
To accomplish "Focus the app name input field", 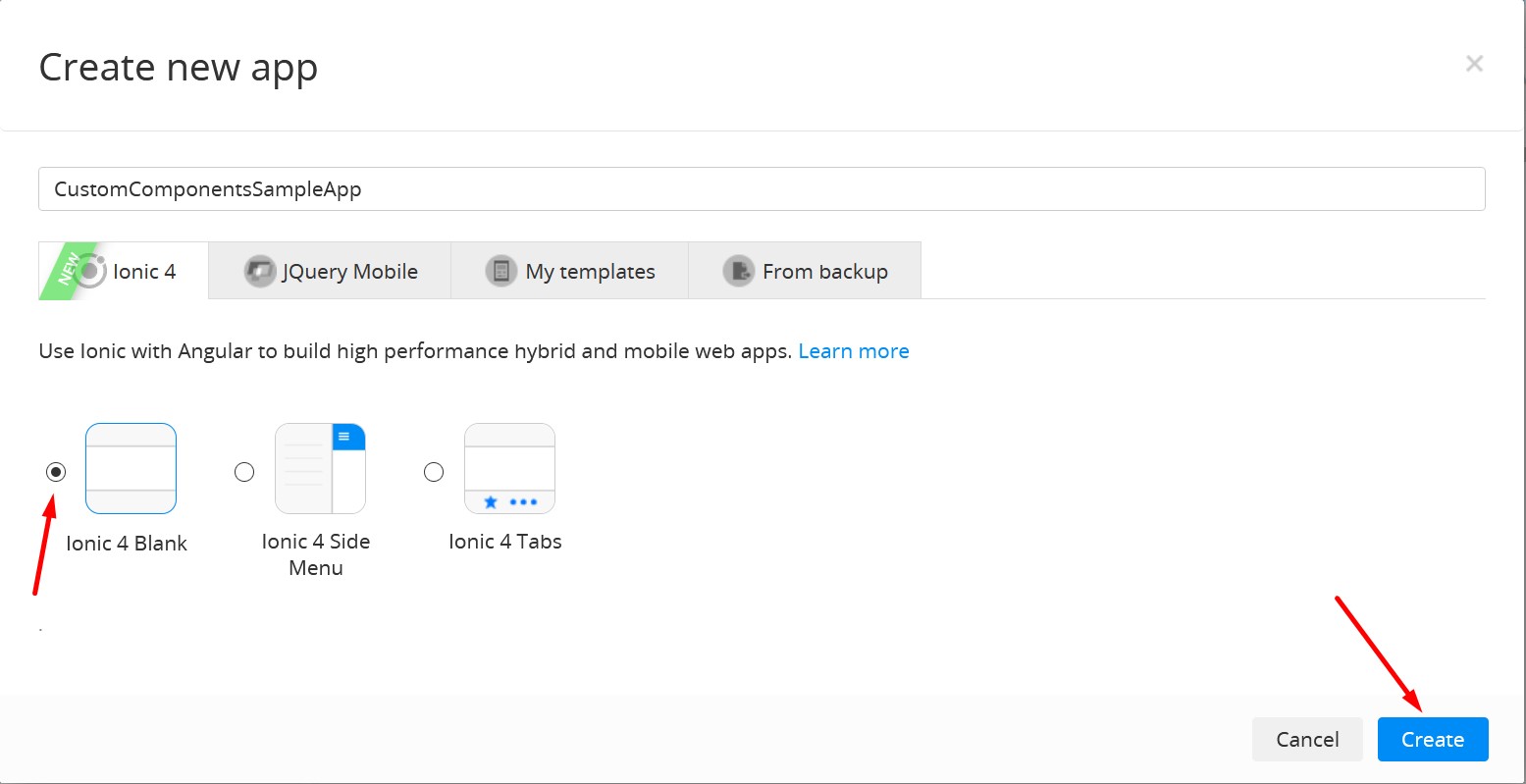I will point(762,188).
